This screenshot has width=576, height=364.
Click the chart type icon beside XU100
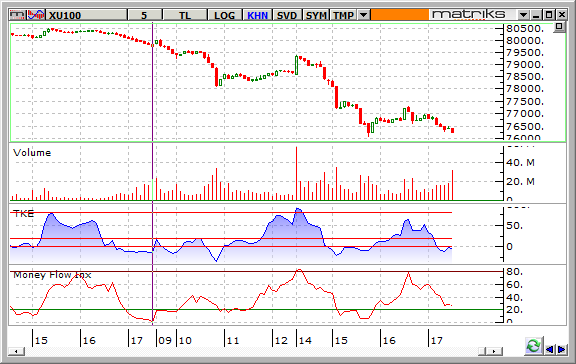click(x=36, y=15)
